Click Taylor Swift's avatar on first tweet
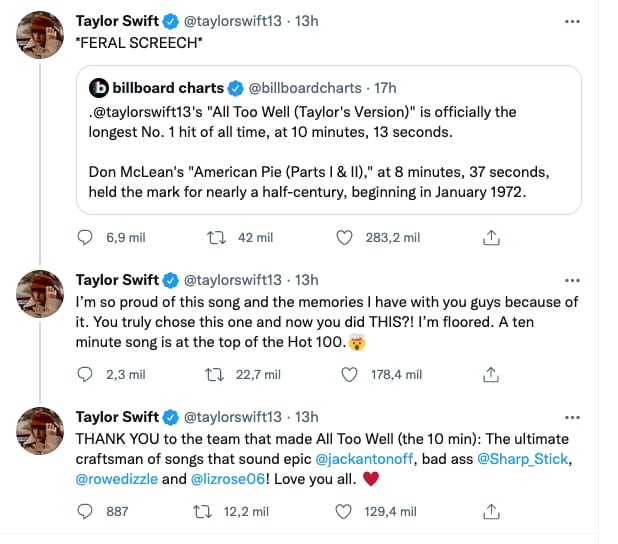 (41, 36)
